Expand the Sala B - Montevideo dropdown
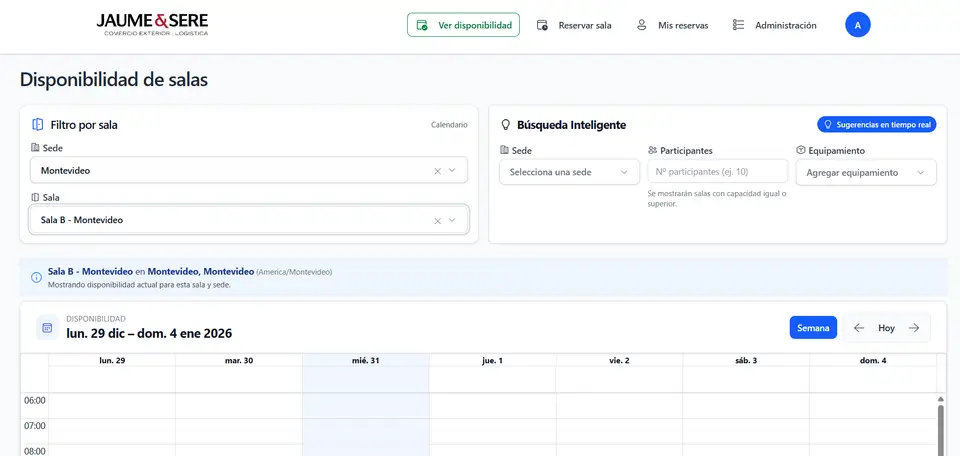The width and height of the screenshot is (960, 456). pos(452,220)
